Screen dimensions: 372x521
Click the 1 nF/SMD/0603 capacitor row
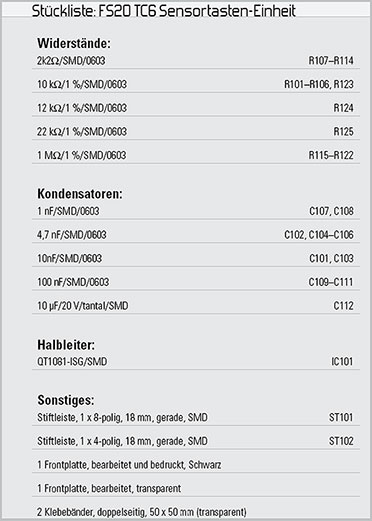196,211
